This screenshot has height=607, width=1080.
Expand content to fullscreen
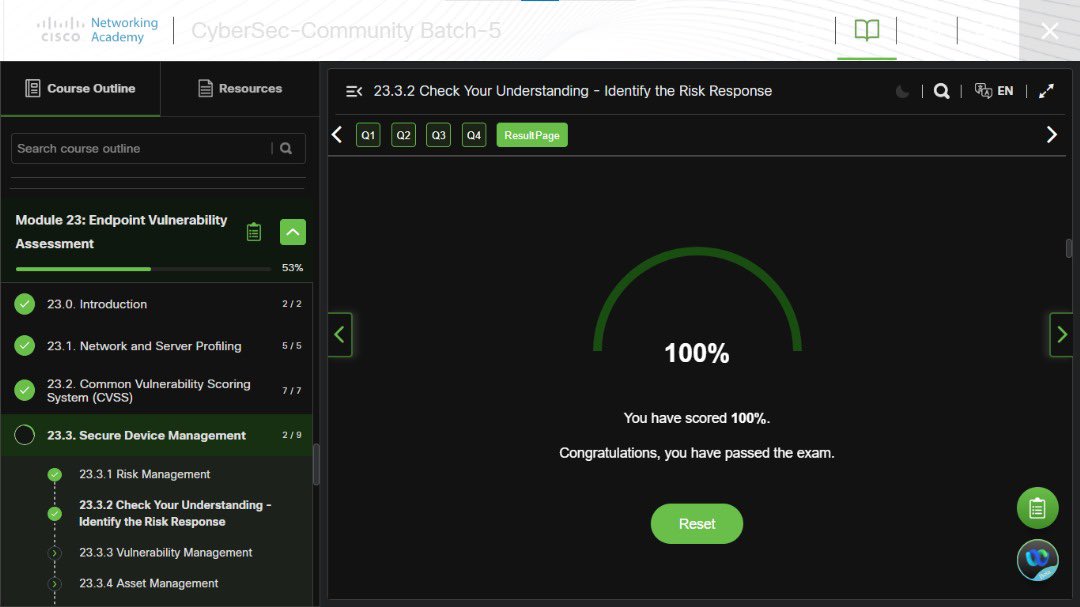pos(1046,91)
